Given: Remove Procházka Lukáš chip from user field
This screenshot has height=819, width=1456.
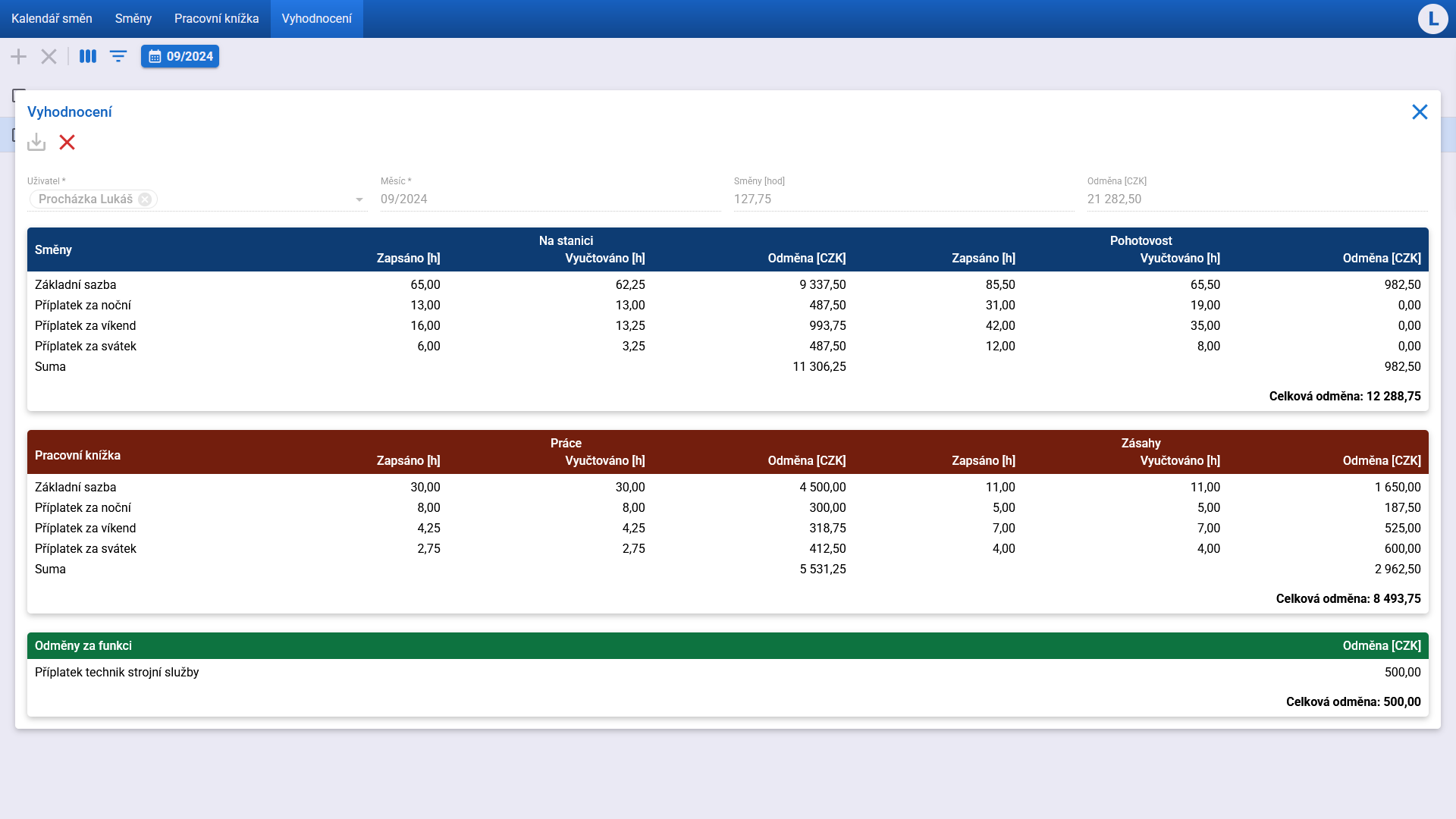Looking at the screenshot, I should click(145, 199).
